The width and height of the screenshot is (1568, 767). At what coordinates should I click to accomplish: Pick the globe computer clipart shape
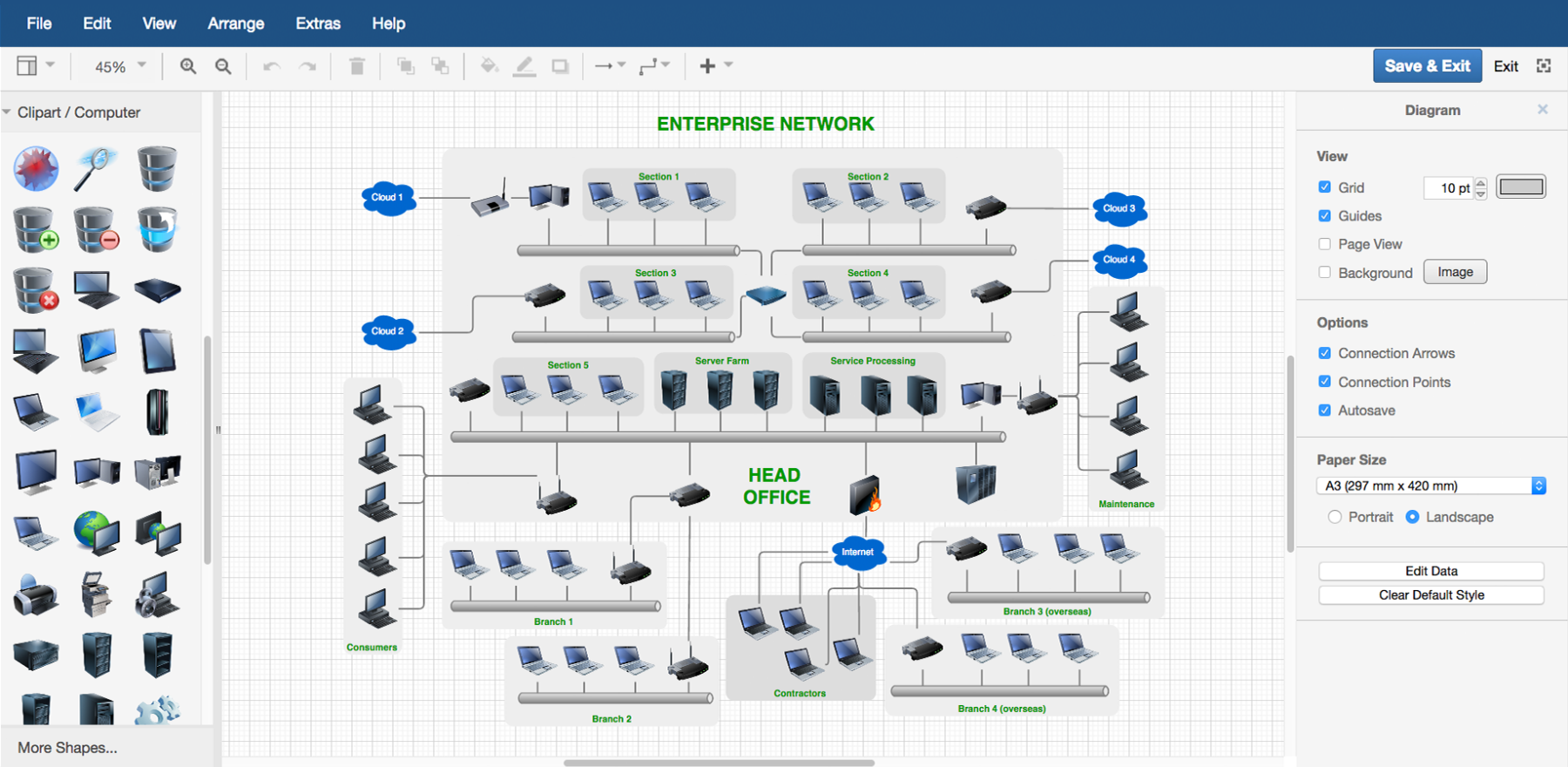[96, 533]
